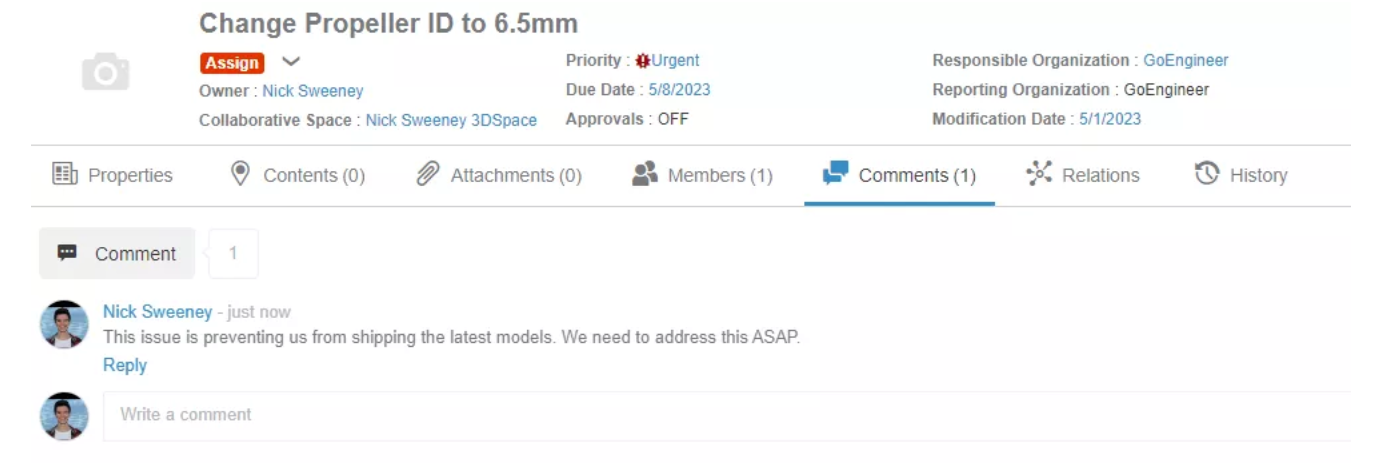1373x467 pixels.
Task: Focus the Write a comment field
Action: coord(727,415)
